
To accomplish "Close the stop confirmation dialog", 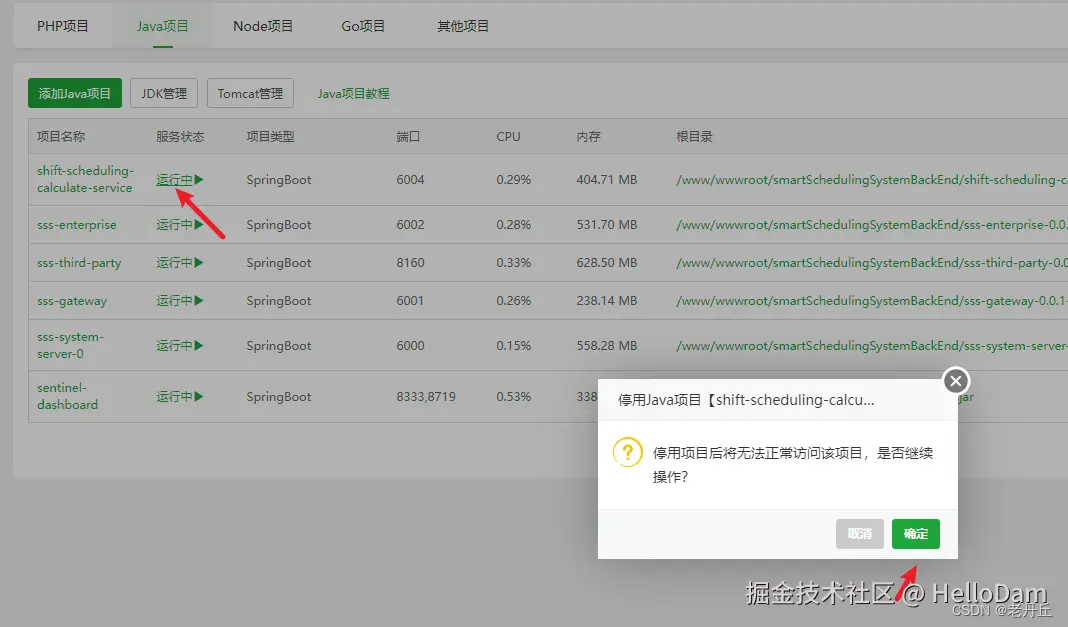I will click(x=955, y=381).
